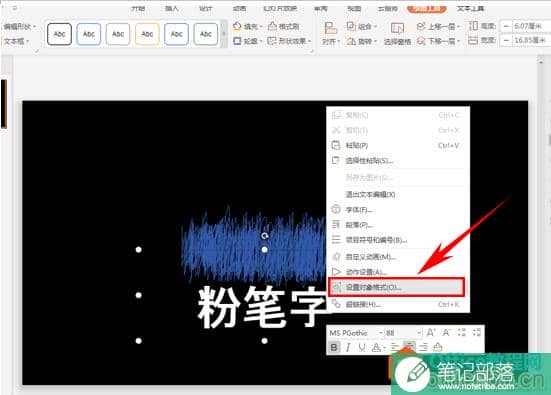Click the Align (对齐) icon
The image size is (551, 395).
point(330,28)
